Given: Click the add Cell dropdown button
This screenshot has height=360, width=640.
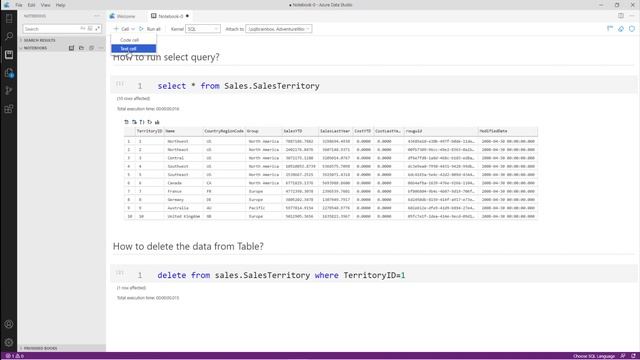Looking at the screenshot, I should (x=124, y=29).
